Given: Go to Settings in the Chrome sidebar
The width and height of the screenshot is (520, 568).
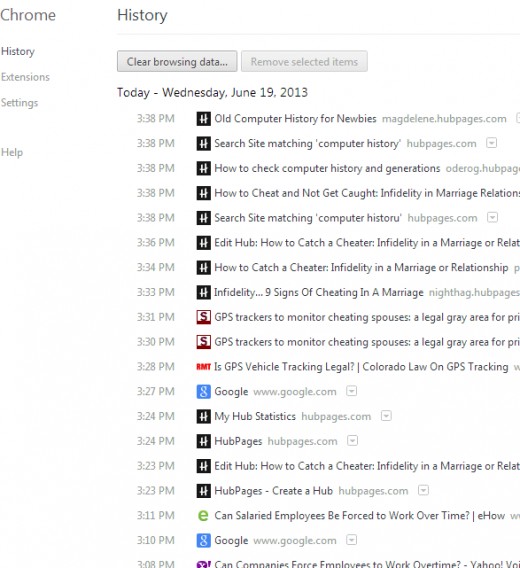Looking at the screenshot, I should coord(20,103).
